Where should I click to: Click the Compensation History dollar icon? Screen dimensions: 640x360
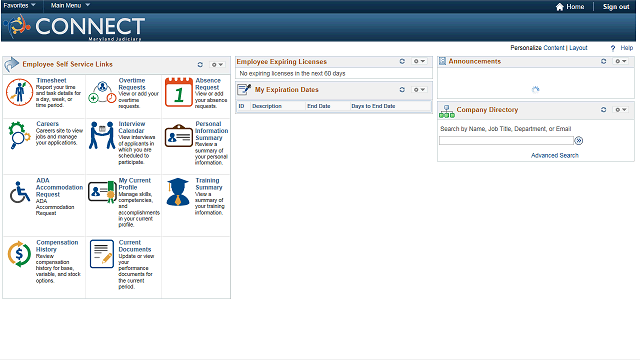(x=19, y=254)
